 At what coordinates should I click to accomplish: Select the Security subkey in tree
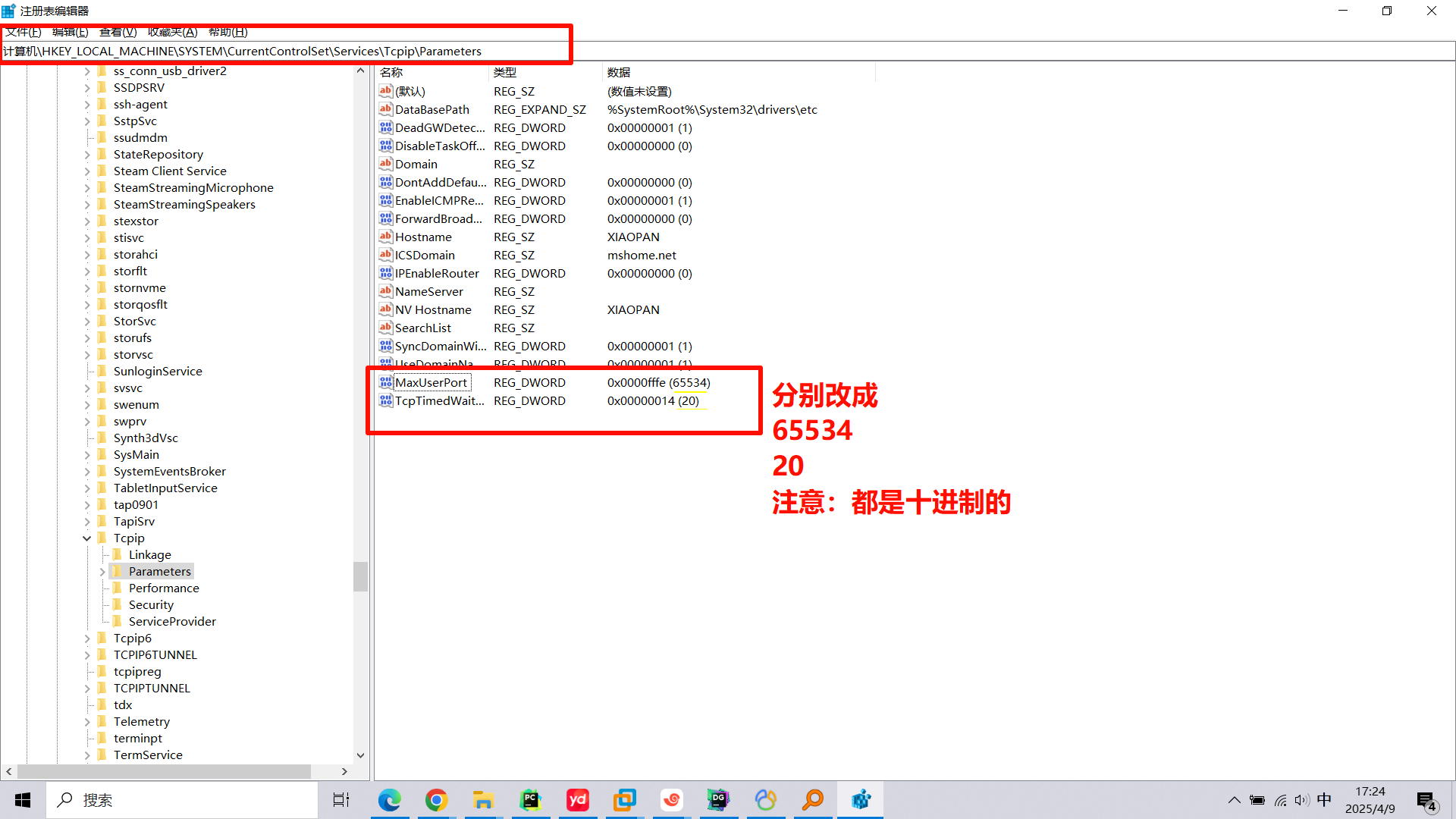click(151, 605)
